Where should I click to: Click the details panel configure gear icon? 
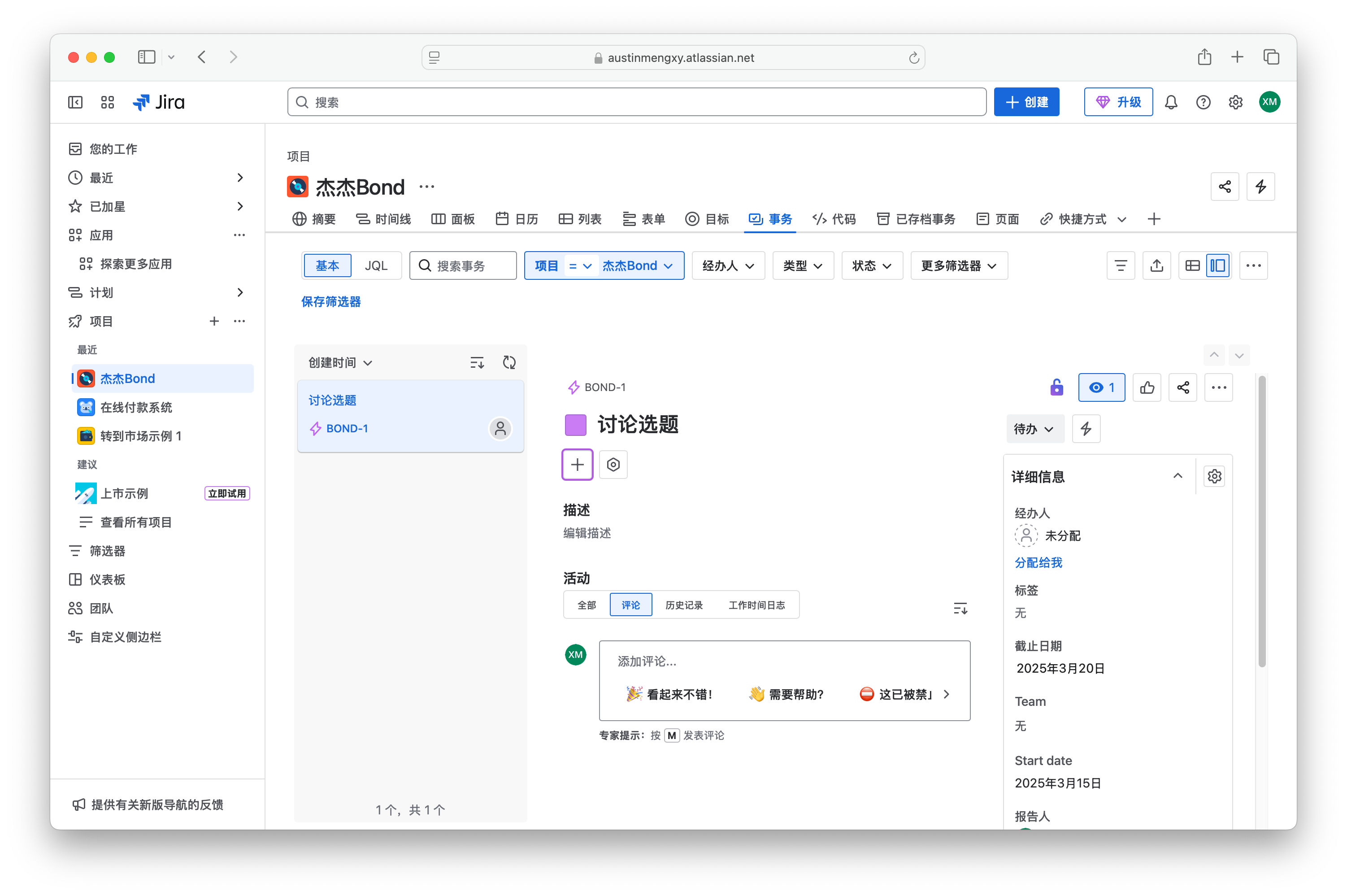(x=1214, y=476)
